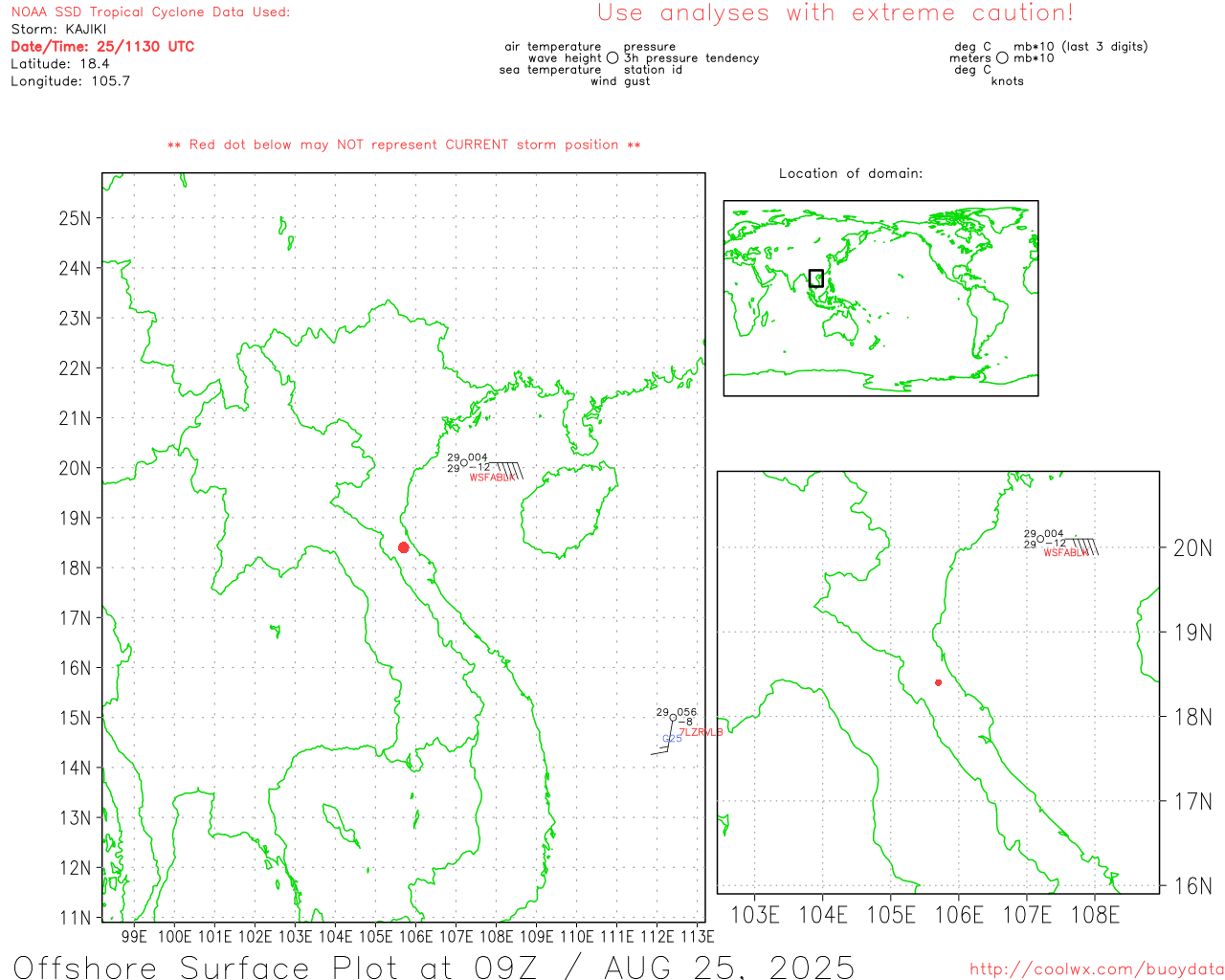Image resolution: width=1225 pixels, height=980 pixels.
Task: Click the 109E longitude label on main map
Action: [x=536, y=936]
